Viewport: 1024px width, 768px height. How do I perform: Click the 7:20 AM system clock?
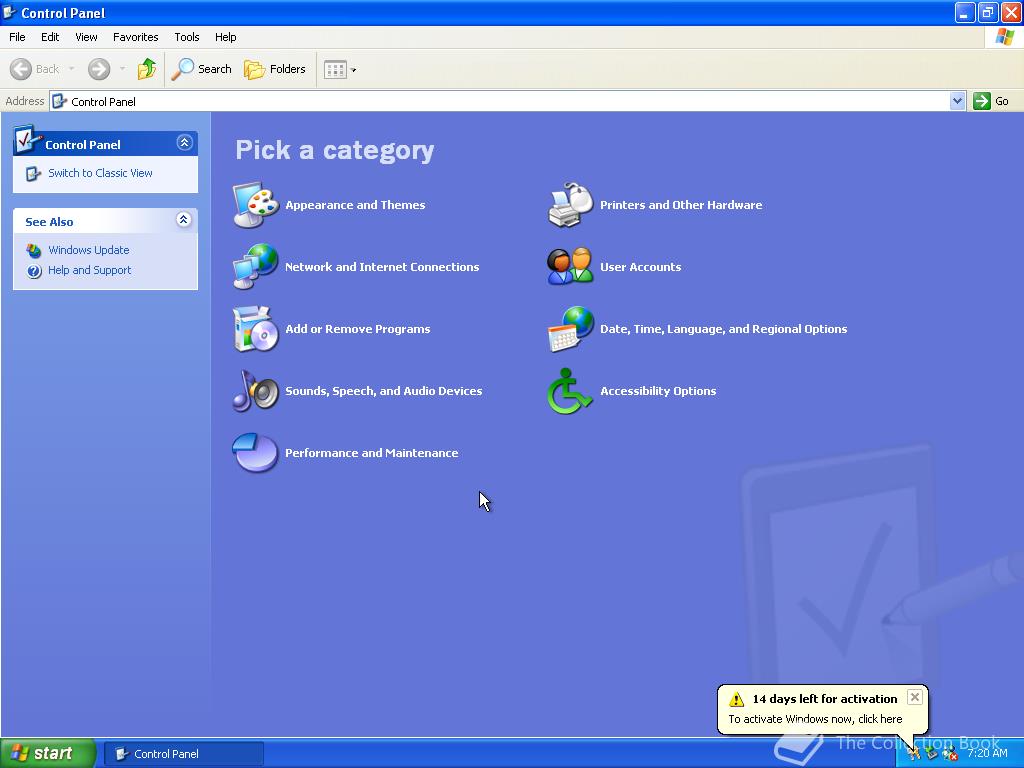pyautogui.click(x=987, y=753)
